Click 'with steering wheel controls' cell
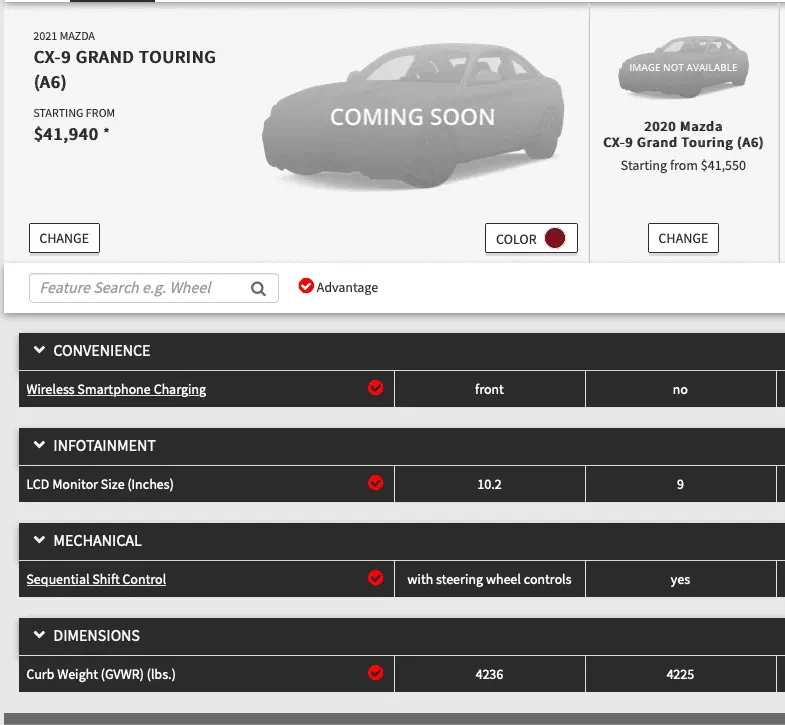Image resolution: width=785 pixels, height=725 pixels. [x=489, y=579]
